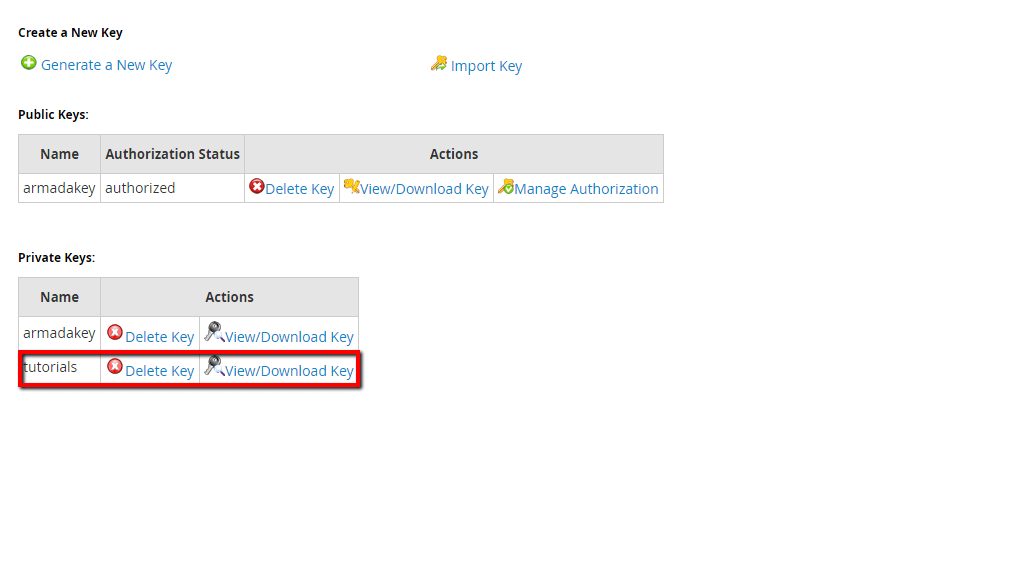This screenshot has height=576, width=1024.
Task: Click the Import Key key icon
Action: click(x=439, y=63)
